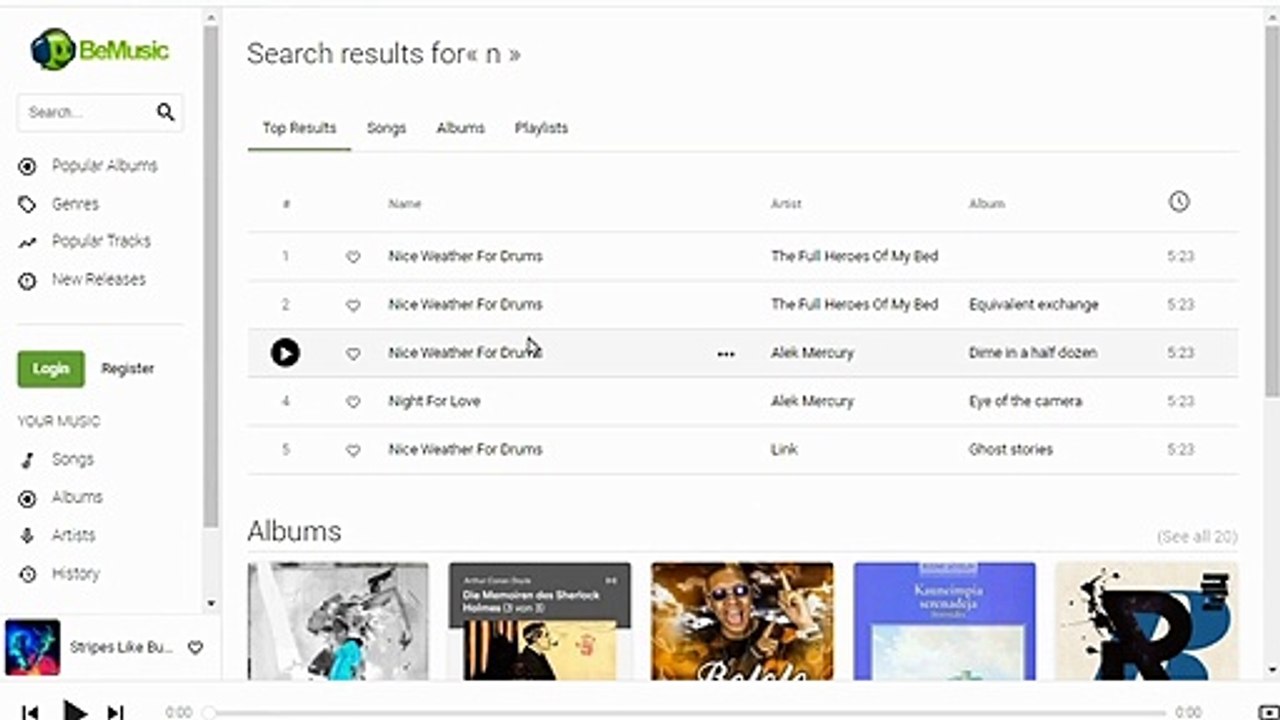This screenshot has width=1280, height=720.
Task: Open Popular Tracks in sidebar
Action: click(101, 241)
